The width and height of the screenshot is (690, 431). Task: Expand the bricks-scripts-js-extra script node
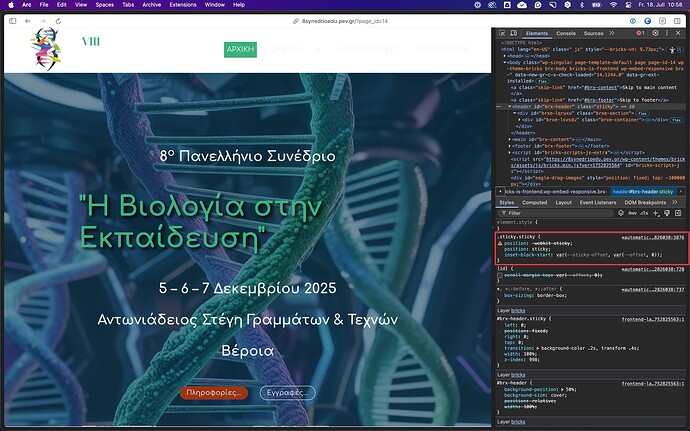510,153
